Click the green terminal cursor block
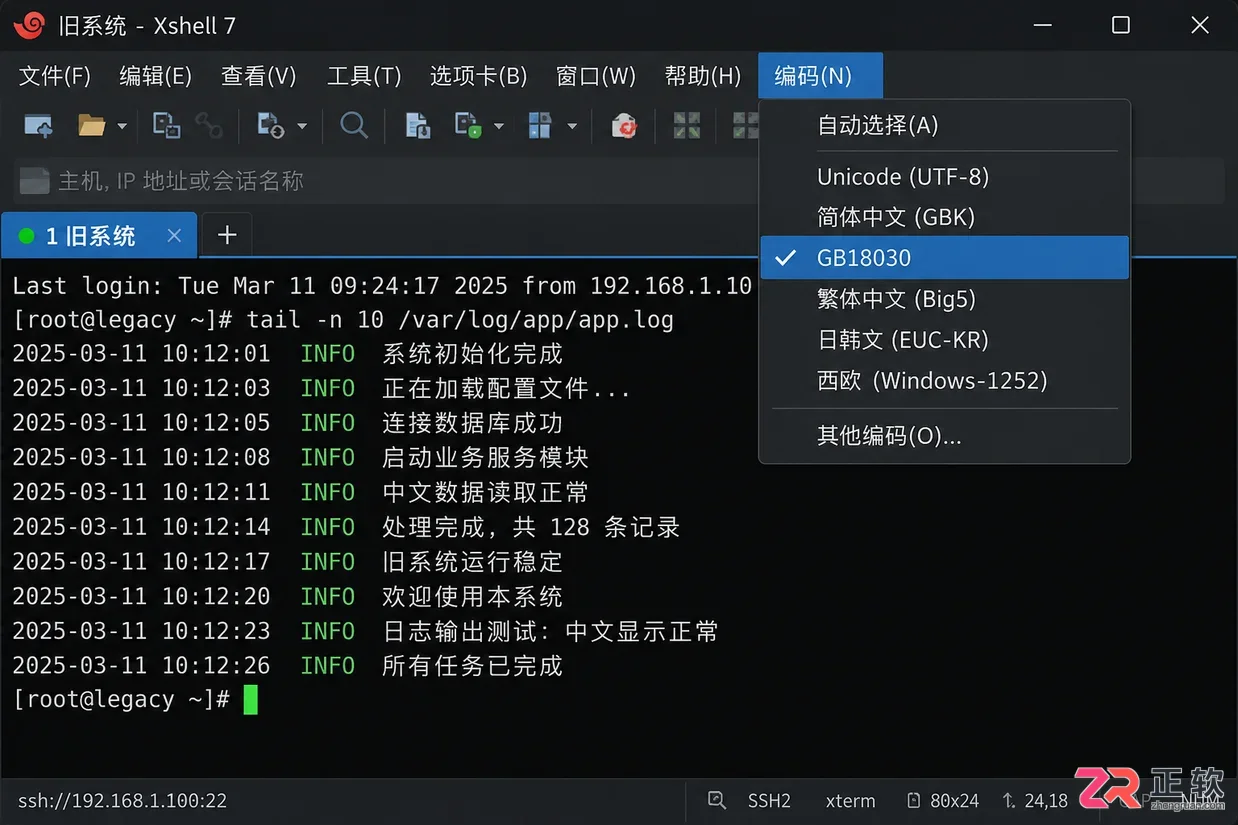The width and height of the screenshot is (1238, 825). click(250, 699)
